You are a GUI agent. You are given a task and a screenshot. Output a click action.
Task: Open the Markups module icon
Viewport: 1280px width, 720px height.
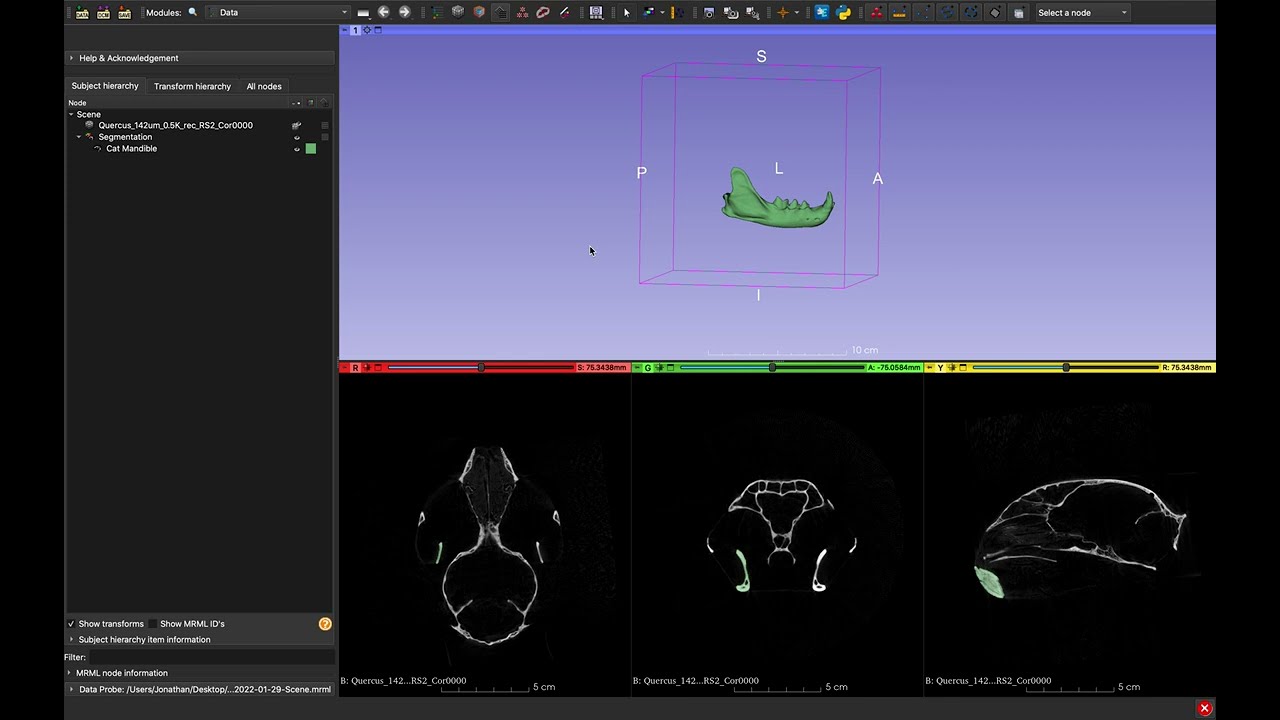coord(522,12)
